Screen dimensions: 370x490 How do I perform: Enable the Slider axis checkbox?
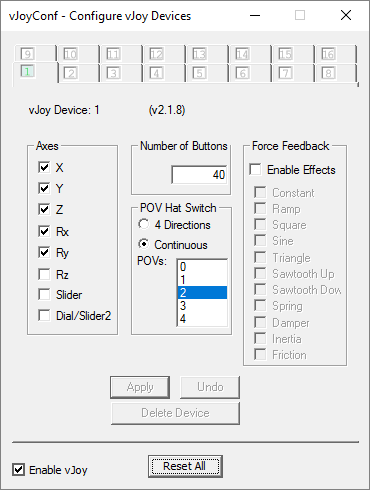tap(44, 295)
